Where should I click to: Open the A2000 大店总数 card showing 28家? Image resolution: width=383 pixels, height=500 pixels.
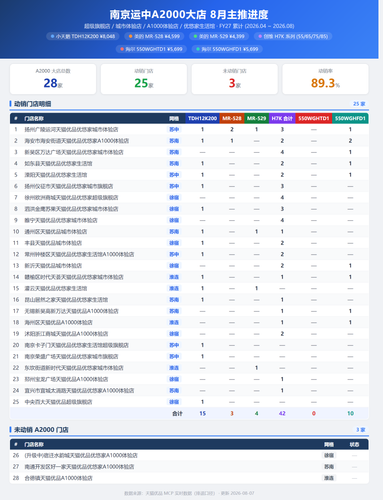[53, 79]
